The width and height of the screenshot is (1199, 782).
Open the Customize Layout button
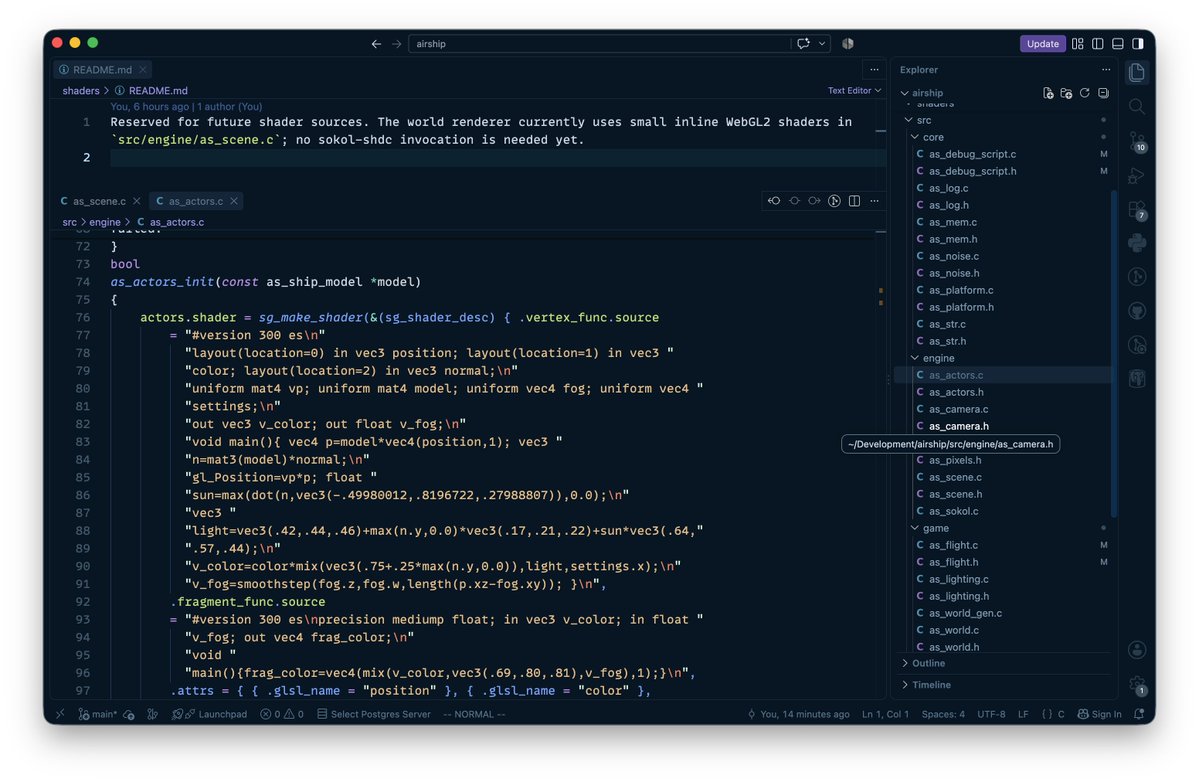(1077, 44)
